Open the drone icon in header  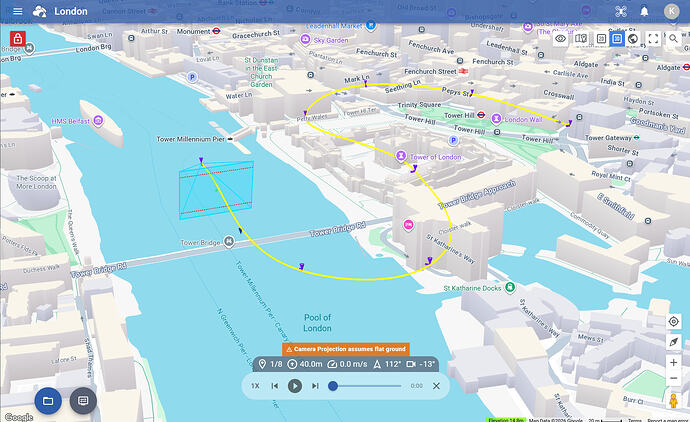(x=621, y=11)
